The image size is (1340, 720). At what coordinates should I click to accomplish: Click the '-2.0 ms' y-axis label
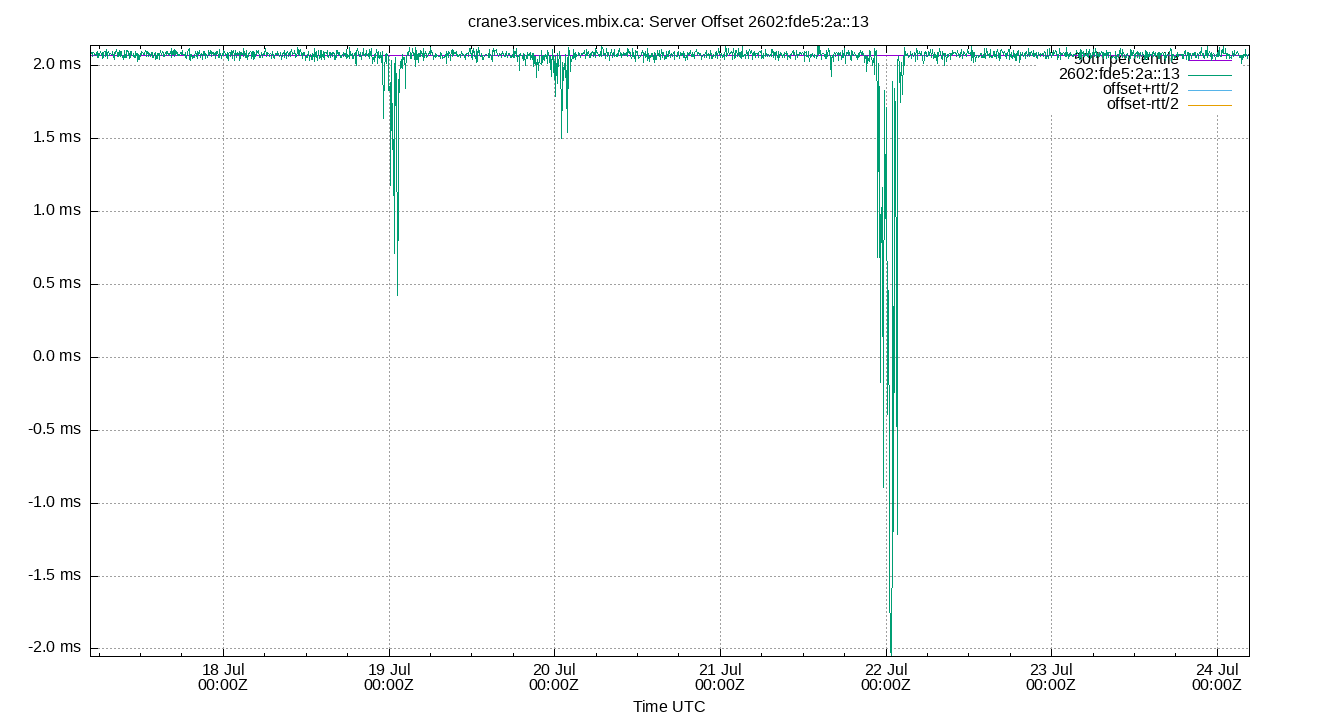pos(55,647)
